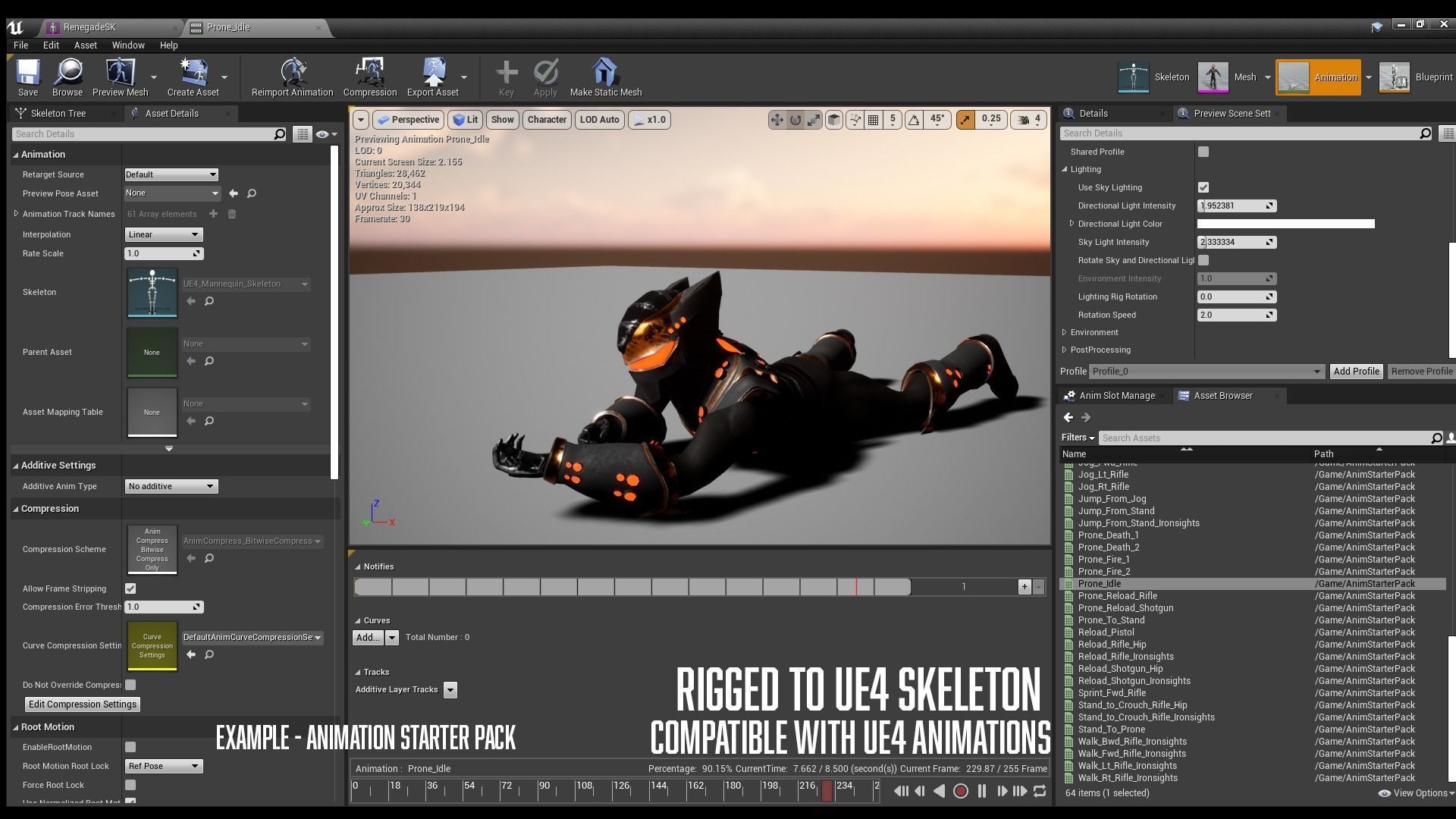Click the Reimport Animation icon
Screen dimensions: 1456x819
[x=292, y=77]
